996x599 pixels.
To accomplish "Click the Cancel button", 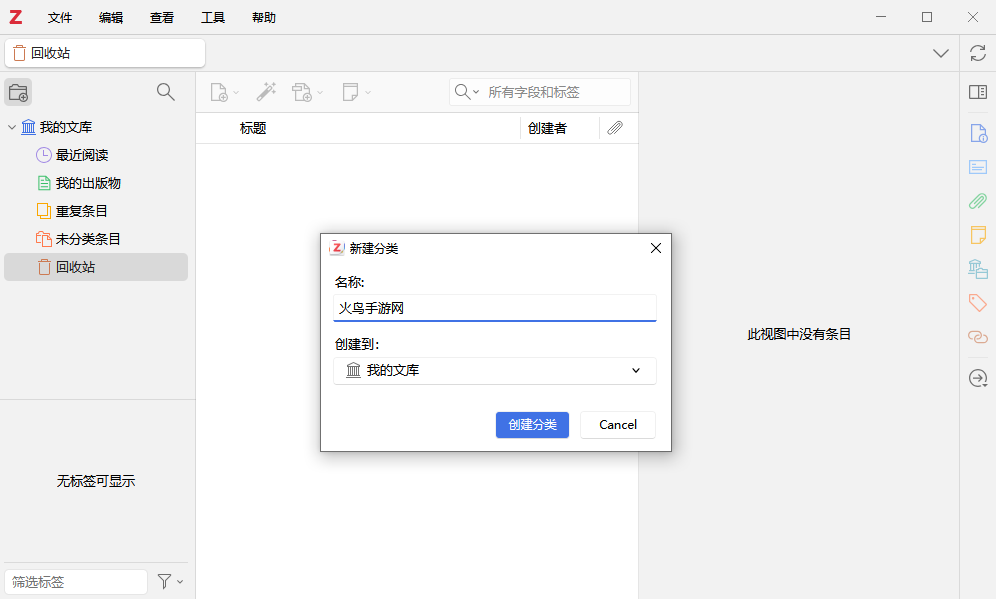I will coord(617,424).
